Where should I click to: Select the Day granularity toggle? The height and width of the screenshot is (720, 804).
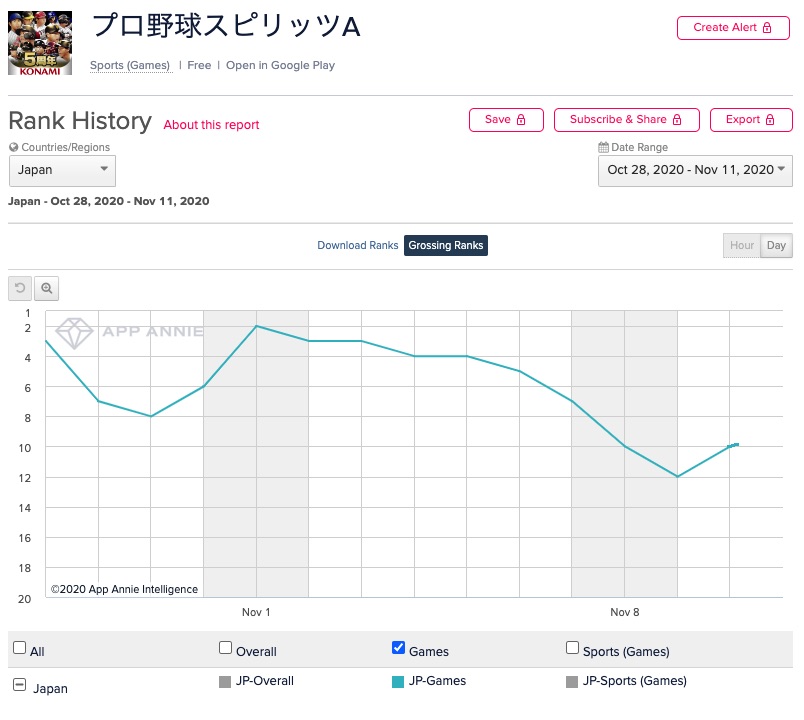pos(776,246)
